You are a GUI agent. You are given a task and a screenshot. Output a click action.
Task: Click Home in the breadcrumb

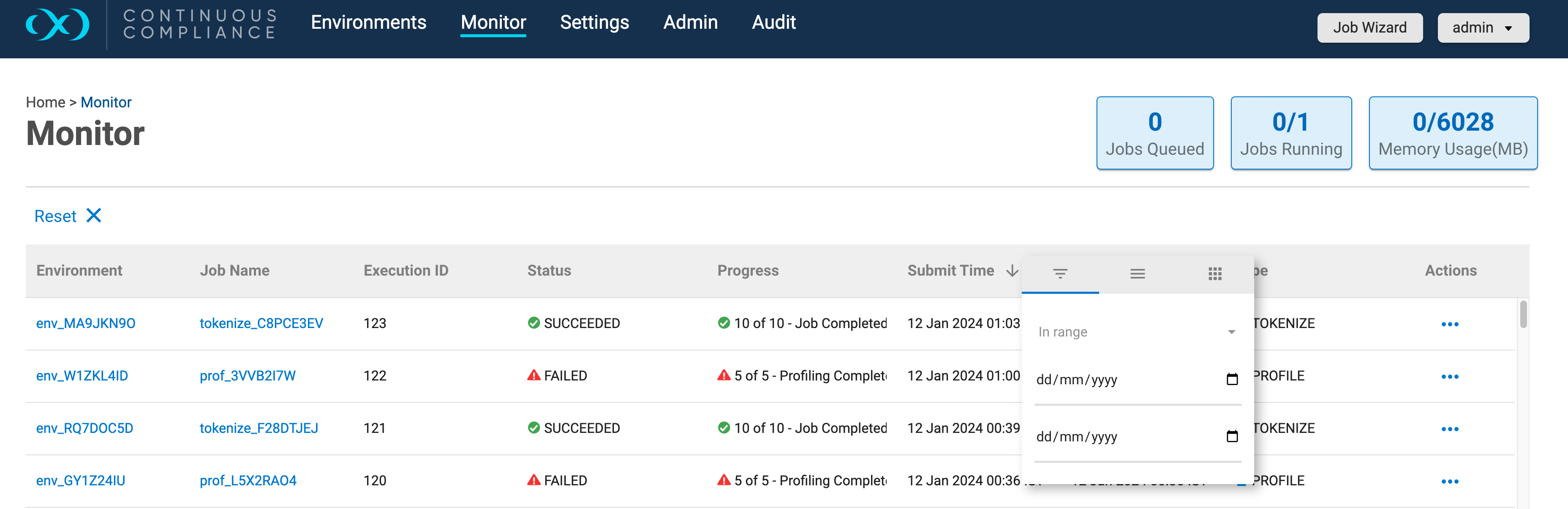[x=45, y=102]
